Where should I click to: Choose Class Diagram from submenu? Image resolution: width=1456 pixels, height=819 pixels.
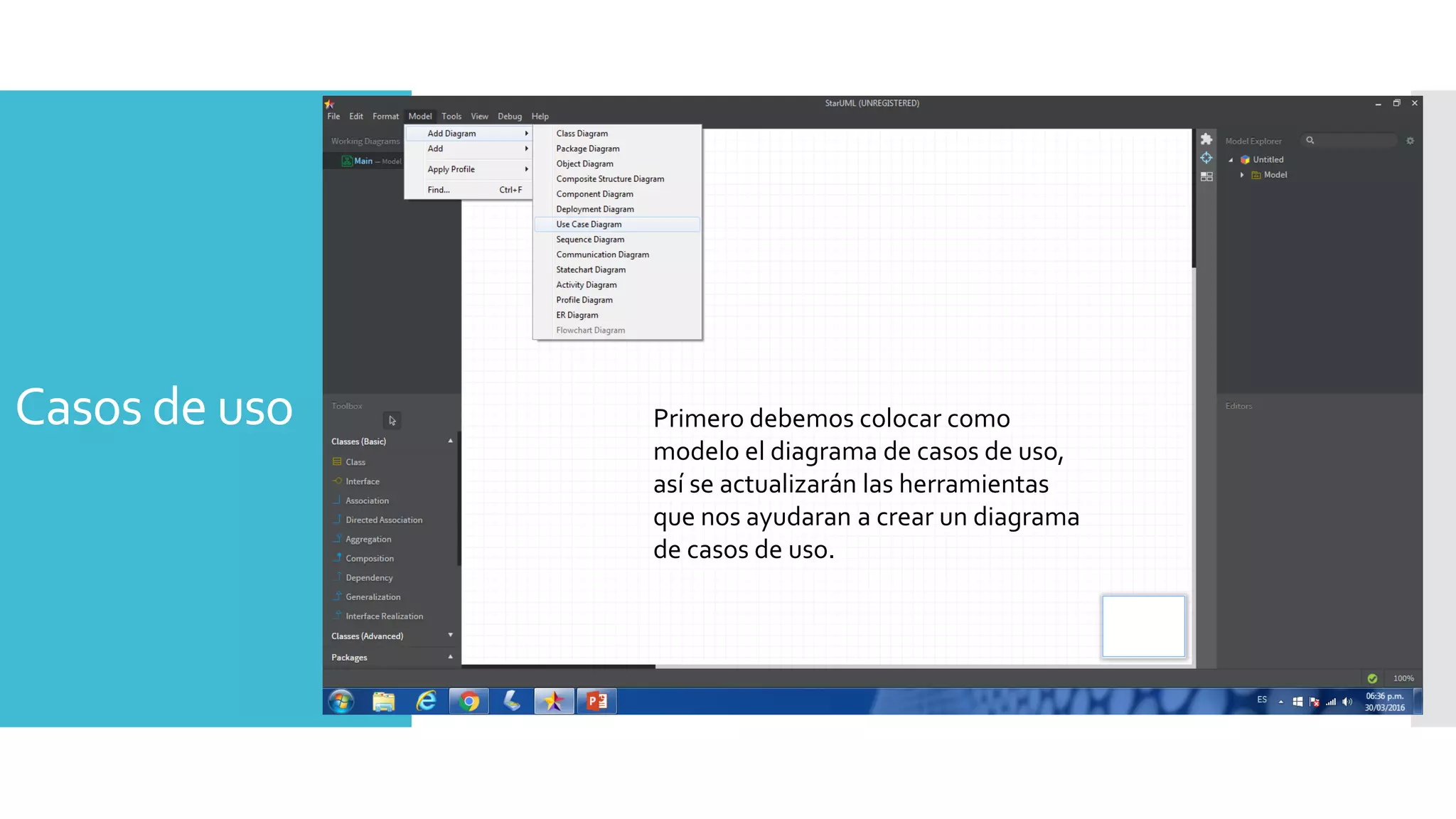(617, 133)
